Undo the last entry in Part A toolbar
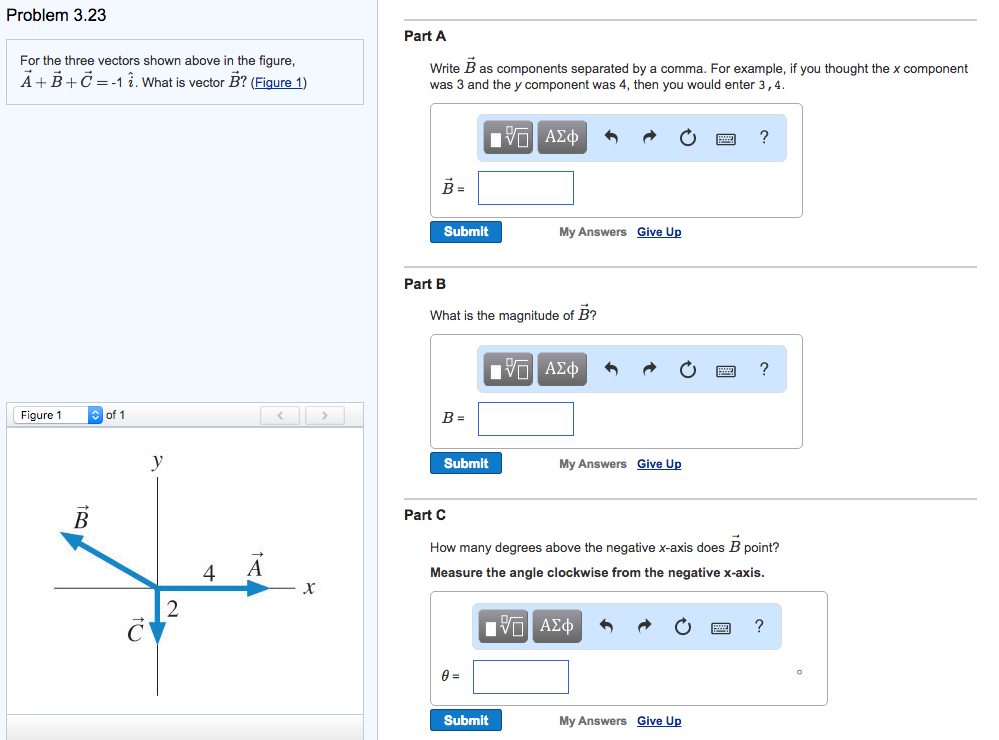Image resolution: width=999 pixels, height=740 pixels. [x=611, y=137]
